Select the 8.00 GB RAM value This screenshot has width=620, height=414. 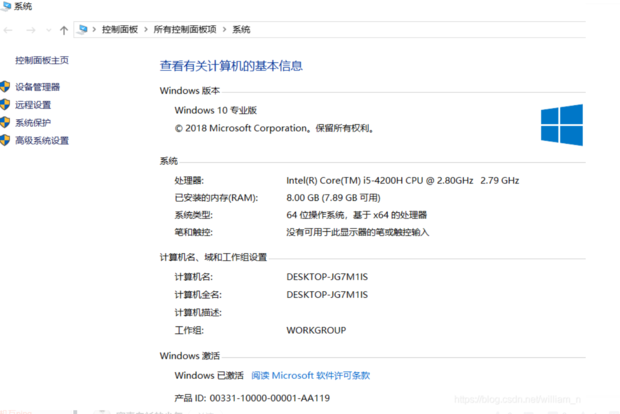click(333, 198)
